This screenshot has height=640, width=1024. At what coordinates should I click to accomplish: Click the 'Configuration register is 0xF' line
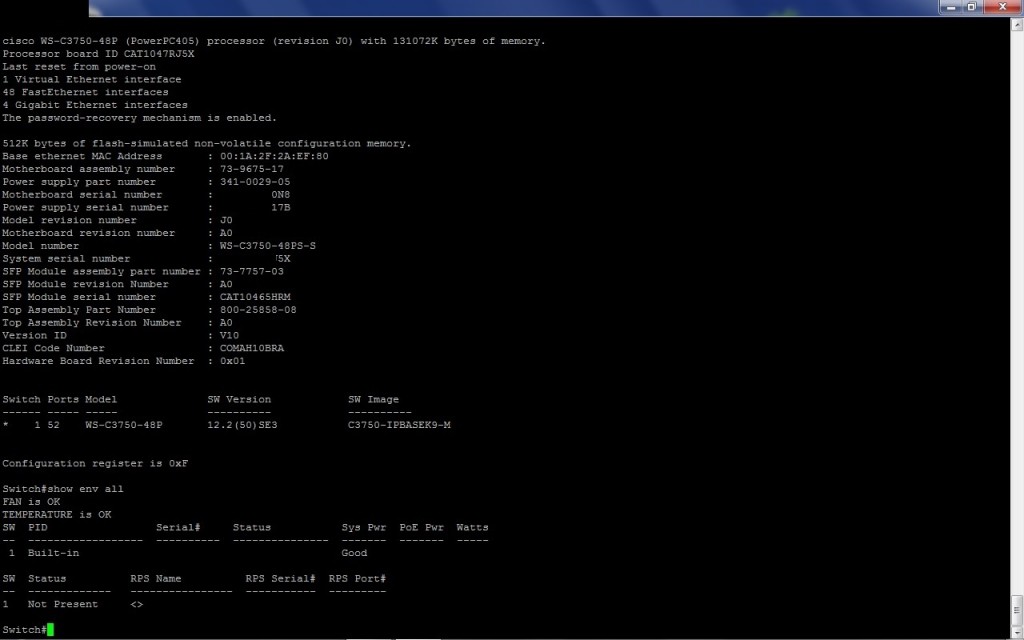pyautogui.click(x=95, y=463)
